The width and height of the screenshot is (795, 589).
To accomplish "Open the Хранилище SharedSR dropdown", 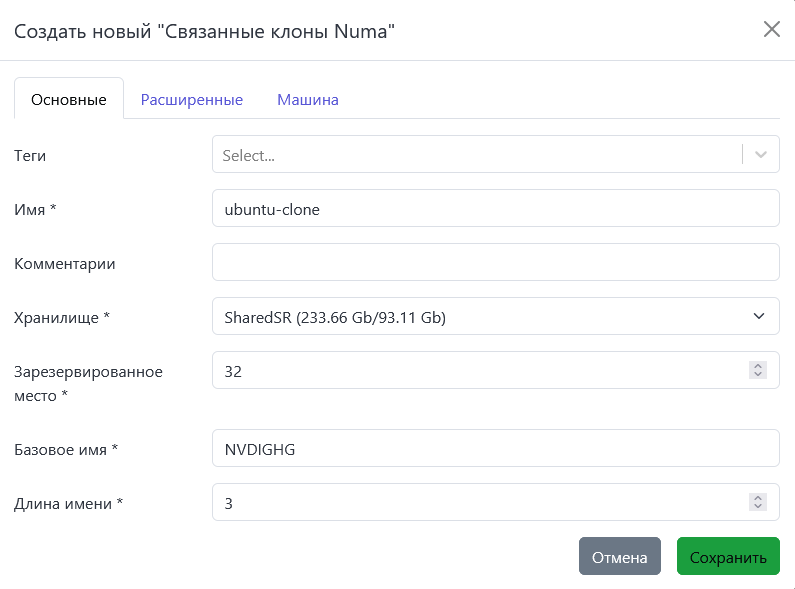I will [x=495, y=317].
